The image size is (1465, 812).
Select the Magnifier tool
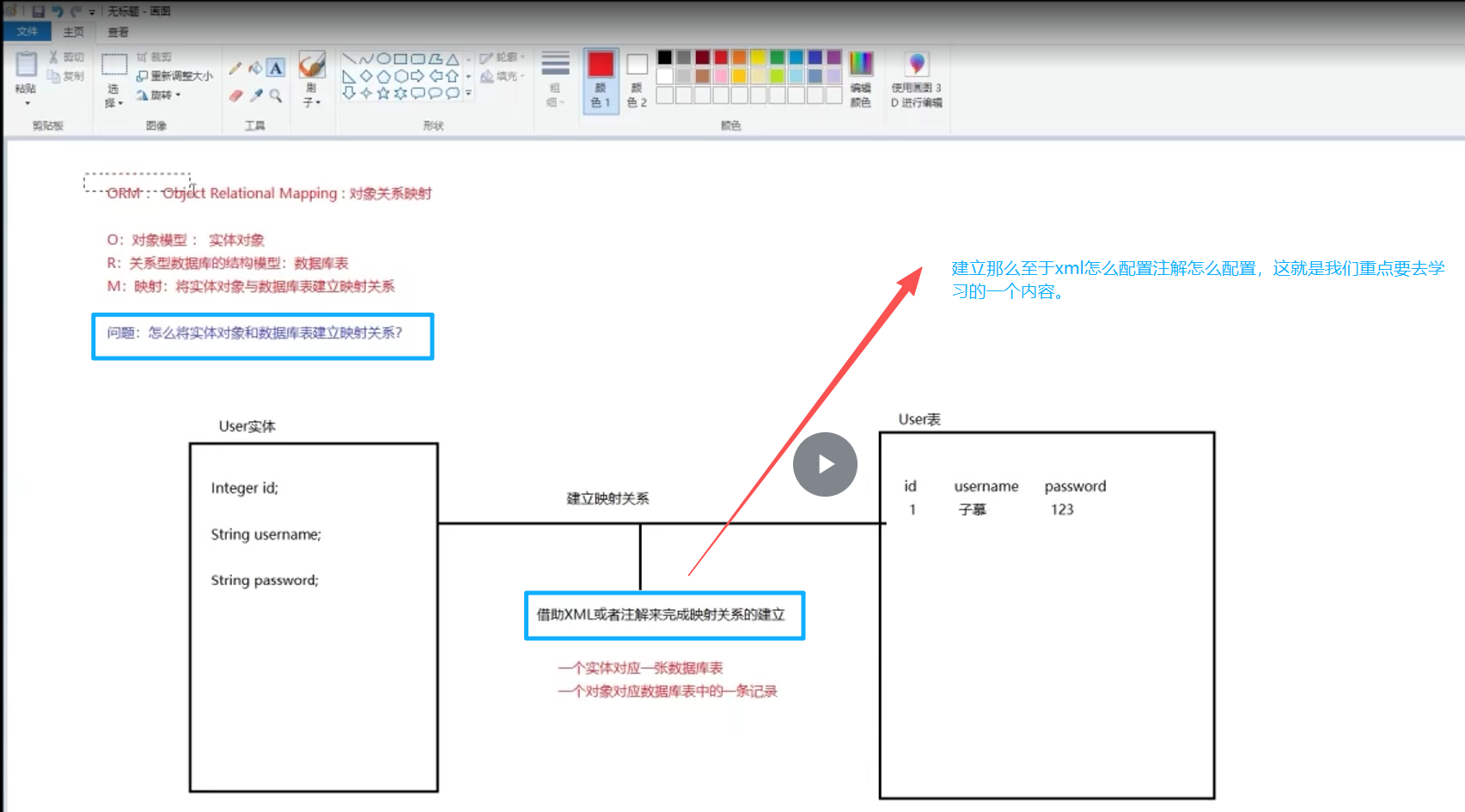[x=276, y=95]
